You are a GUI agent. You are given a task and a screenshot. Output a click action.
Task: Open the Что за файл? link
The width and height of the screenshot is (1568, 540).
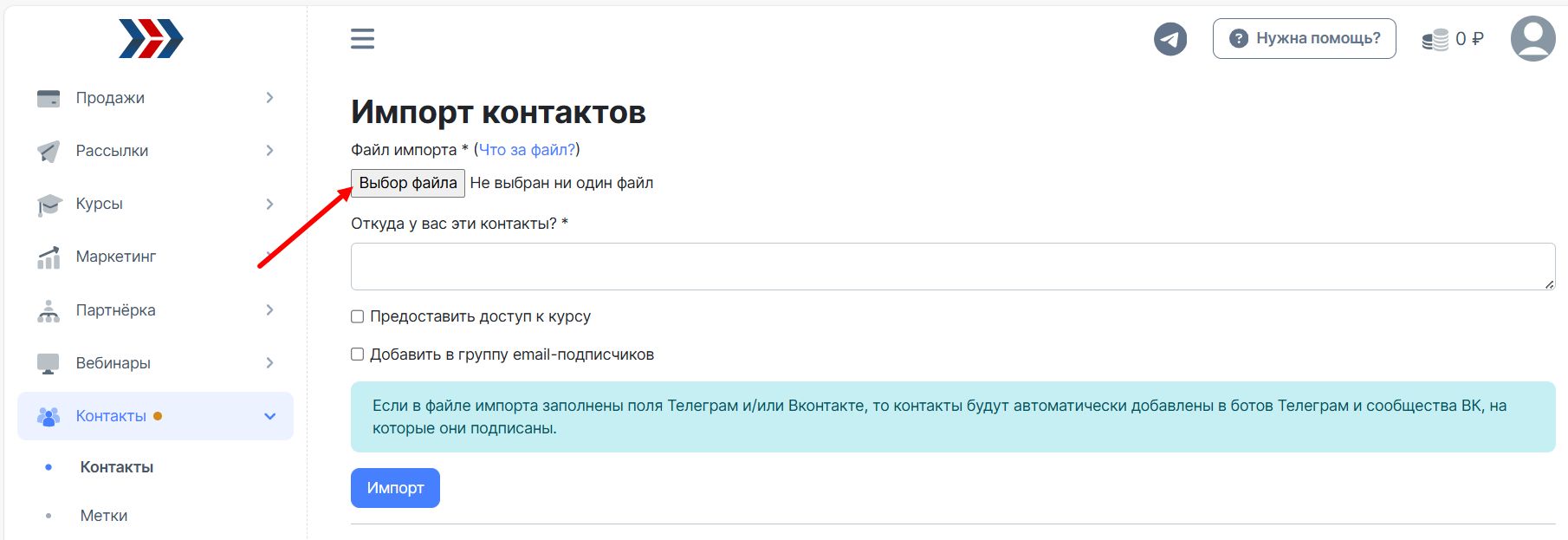tap(527, 150)
